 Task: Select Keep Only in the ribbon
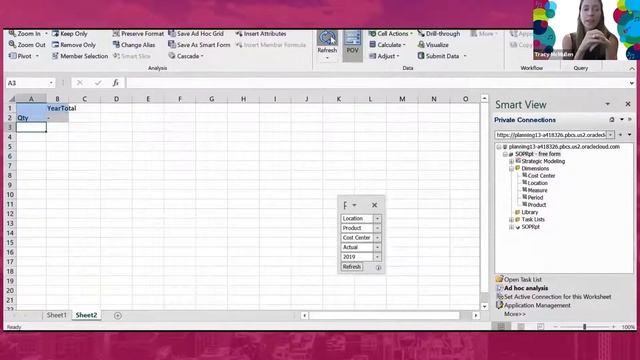pyautogui.click(x=70, y=33)
